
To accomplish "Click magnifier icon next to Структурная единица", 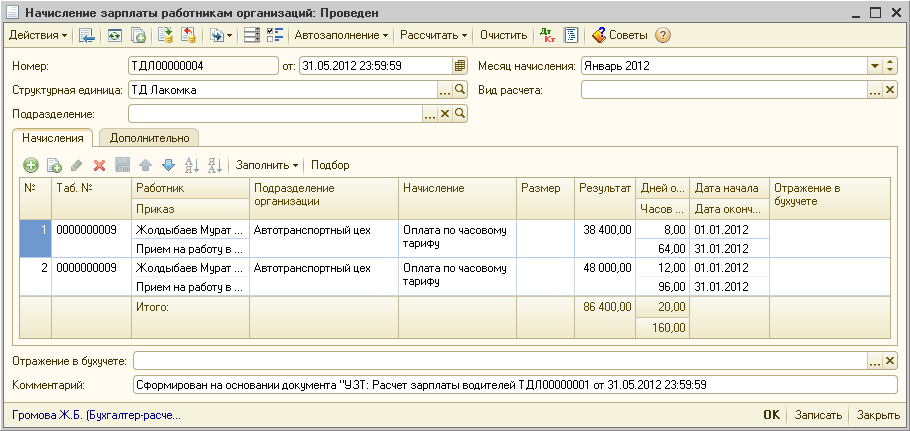I will pos(461,90).
